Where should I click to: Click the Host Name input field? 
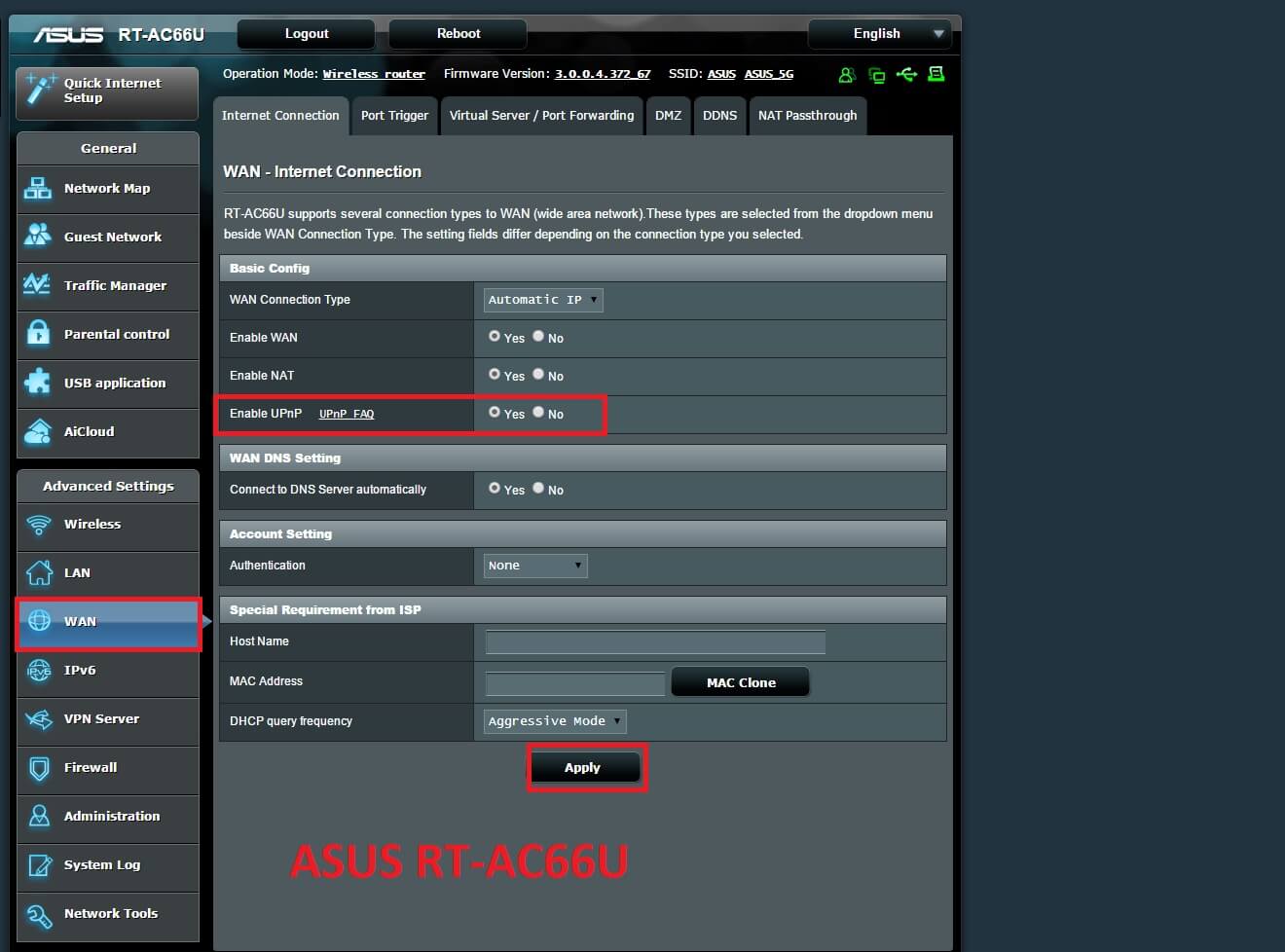click(655, 642)
